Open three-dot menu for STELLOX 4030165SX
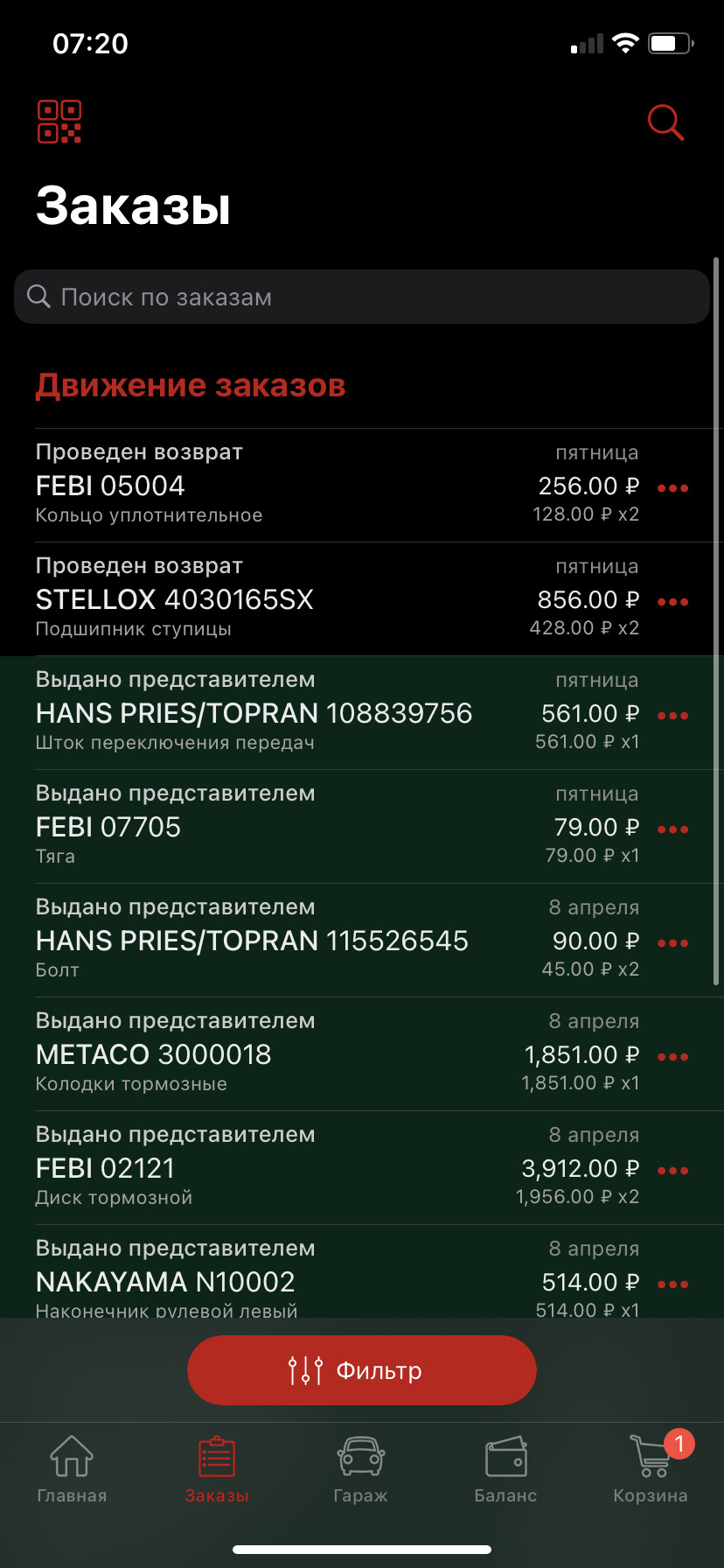The height and width of the screenshot is (1568, 724). 672,602
